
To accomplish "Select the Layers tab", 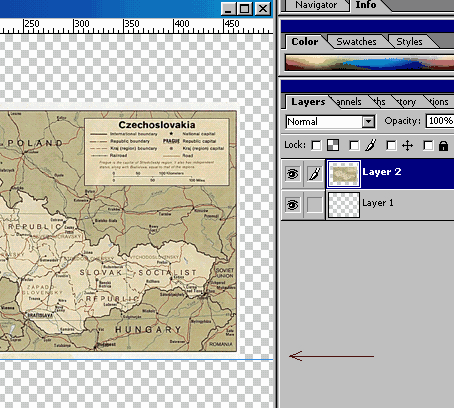I will click(x=308, y=102).
